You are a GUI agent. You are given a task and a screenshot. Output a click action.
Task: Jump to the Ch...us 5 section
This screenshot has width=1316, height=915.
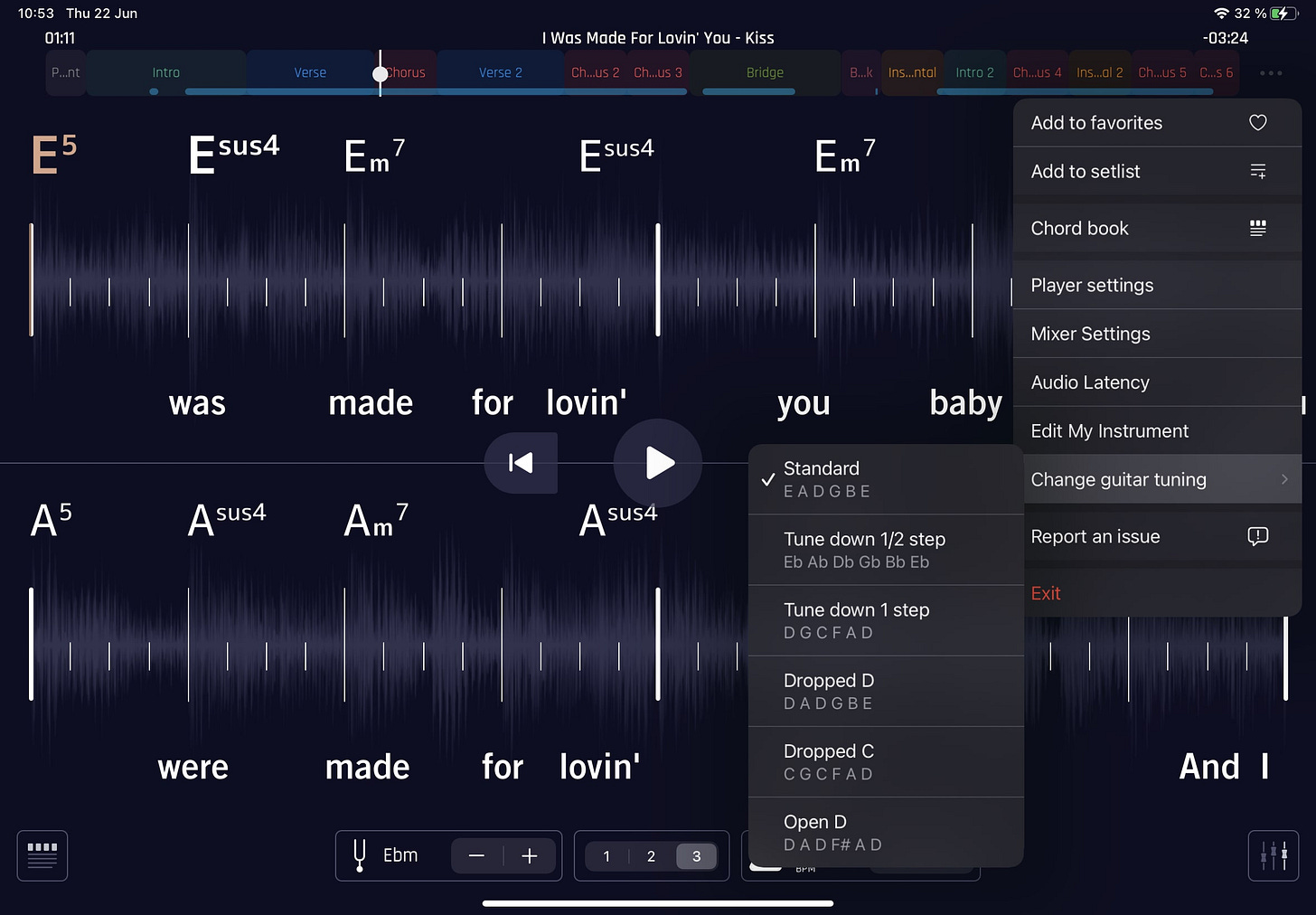[1161, 72]
